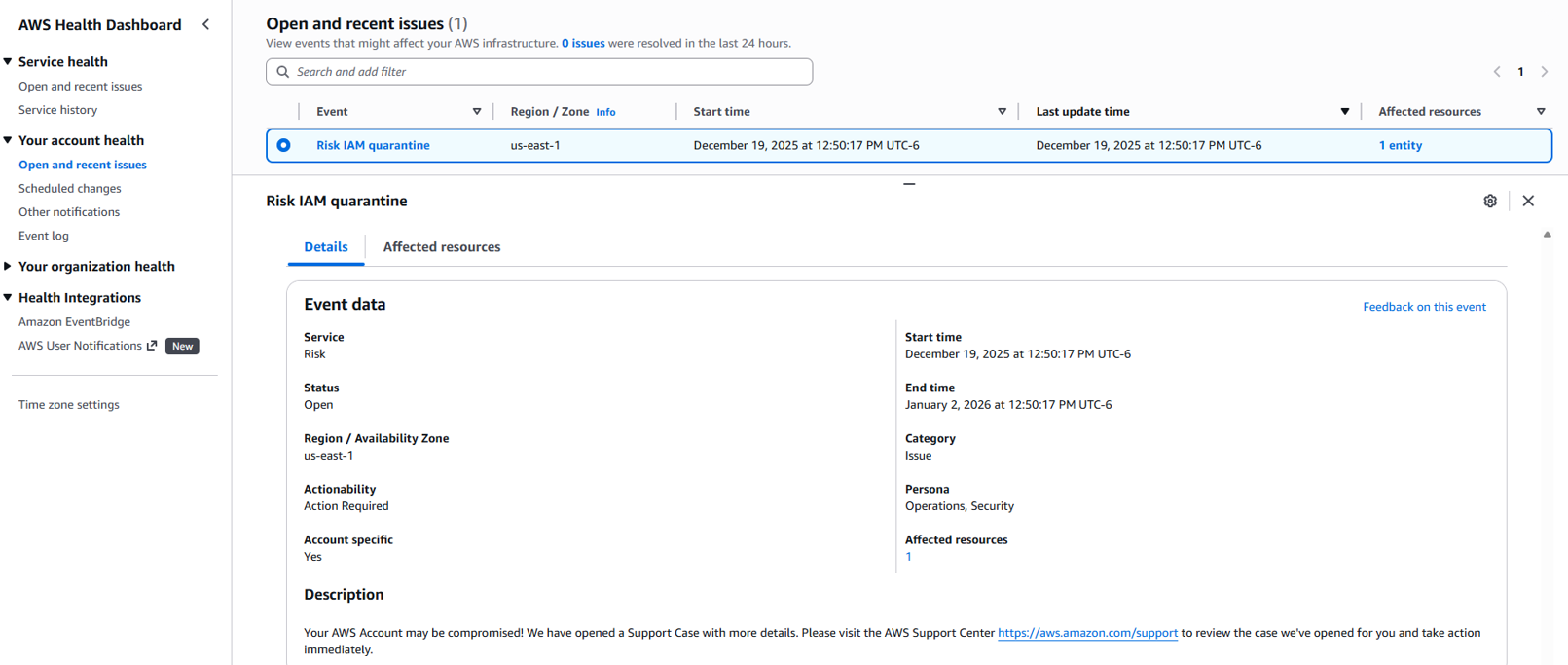The image size is (1568, 665).
Task: Click the Category Issue value
Action: click(x=918, y=456)
